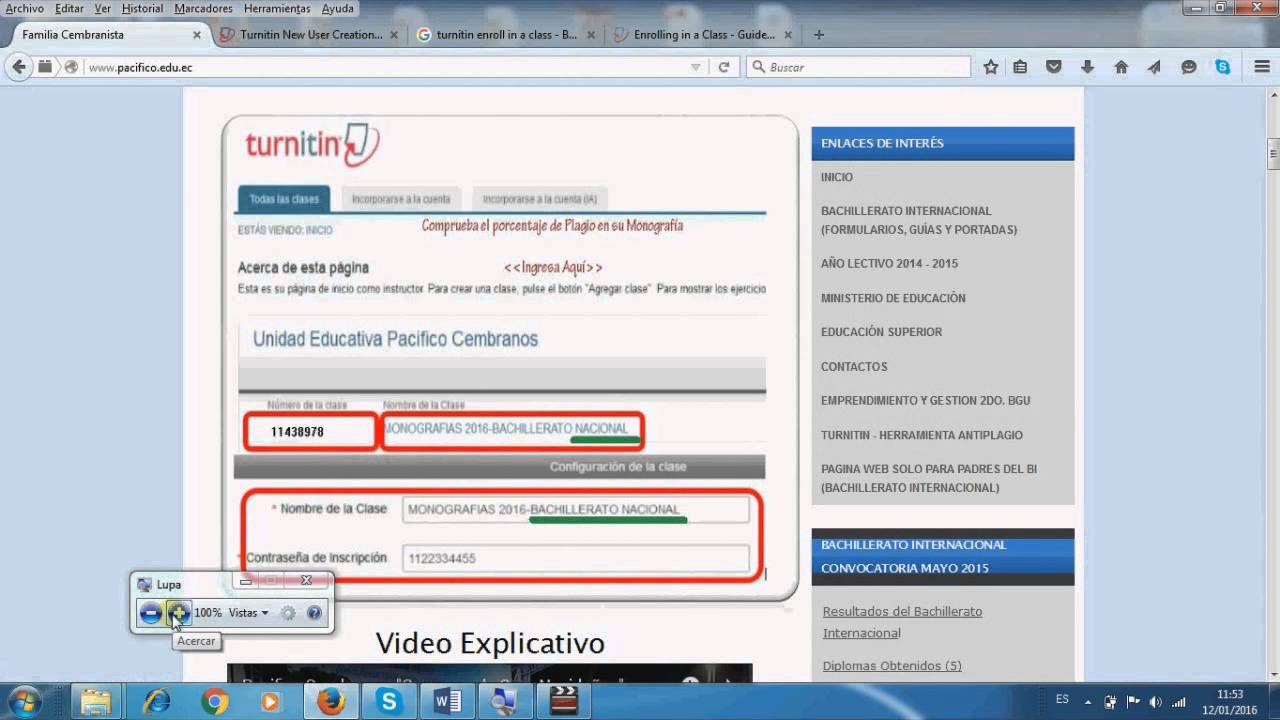Open Windows Media Player taskbar icon

[271, 702]
